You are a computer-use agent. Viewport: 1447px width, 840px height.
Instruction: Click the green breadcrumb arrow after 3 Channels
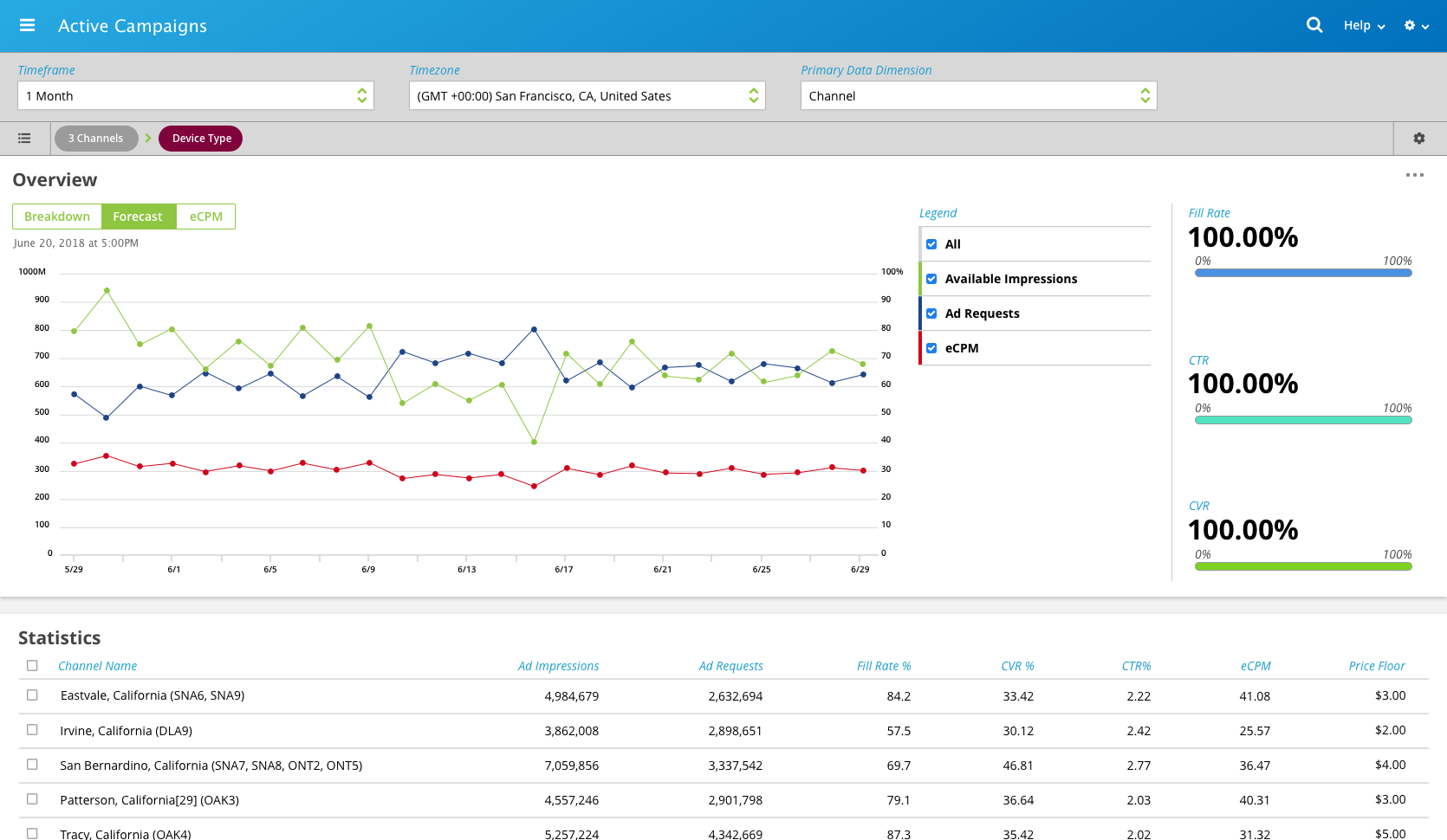click(x=148, y=139)
